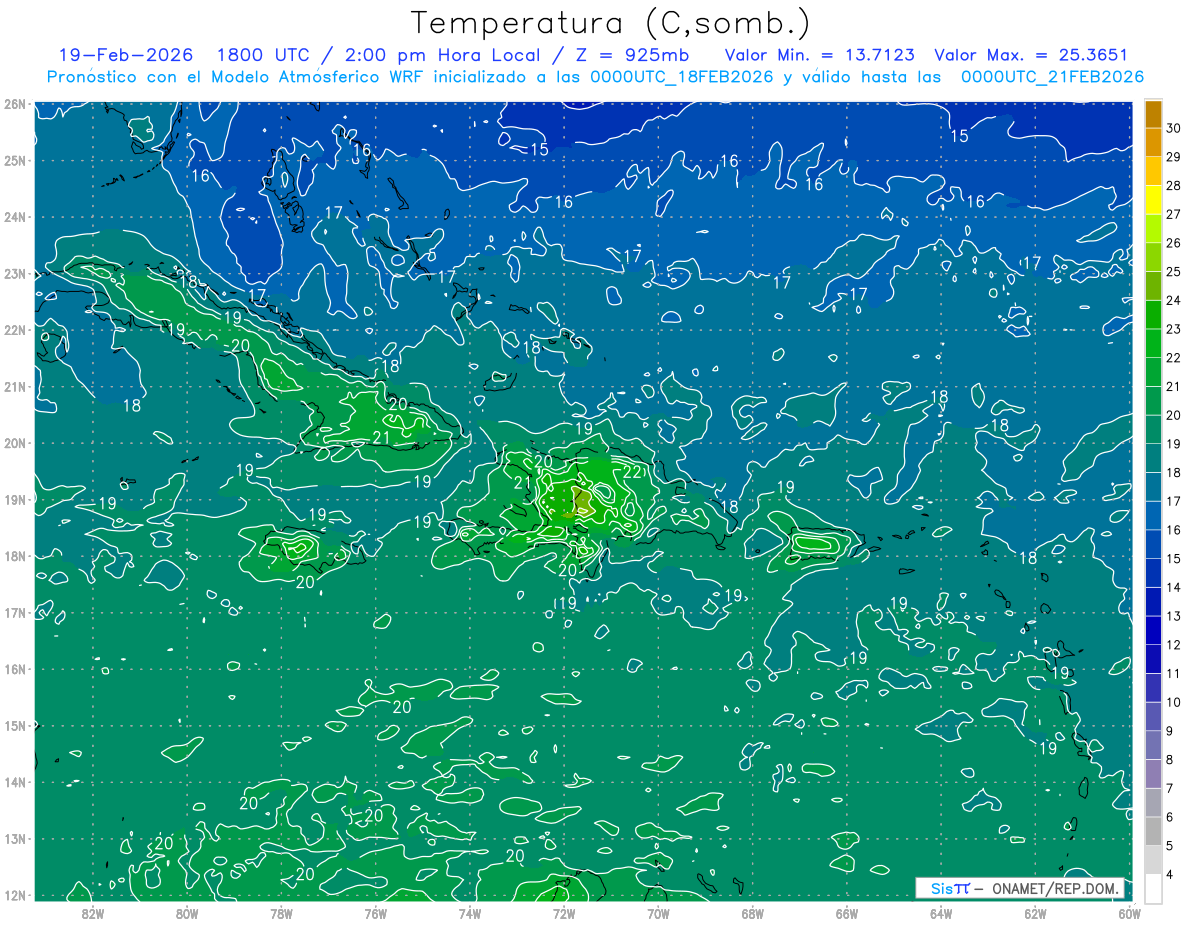Screen dimensions: 1200x927
Task: Click the legend scale value 25
Action: coord(1173,272)
